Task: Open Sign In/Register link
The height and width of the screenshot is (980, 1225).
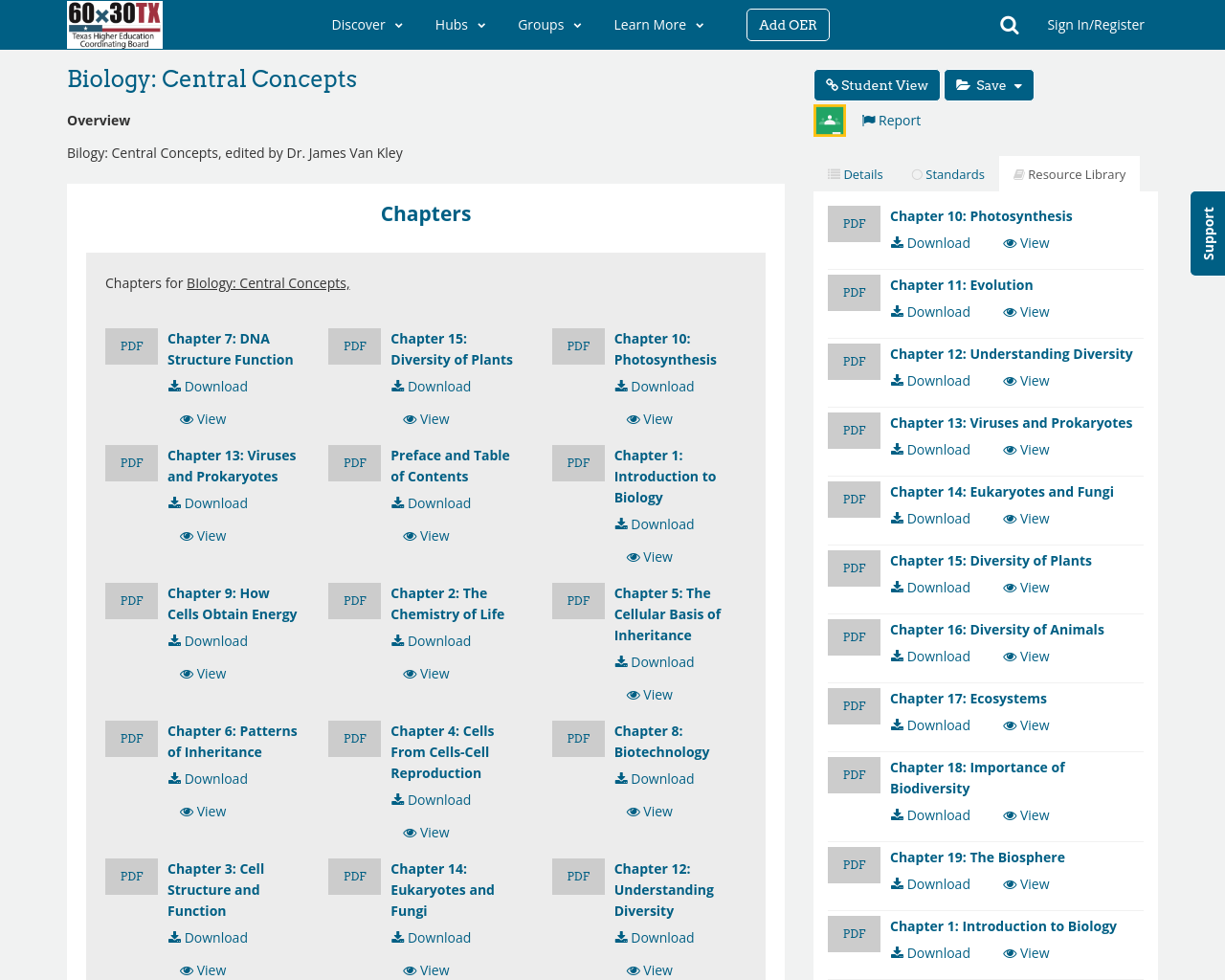Action: (x=1095, y=25)
